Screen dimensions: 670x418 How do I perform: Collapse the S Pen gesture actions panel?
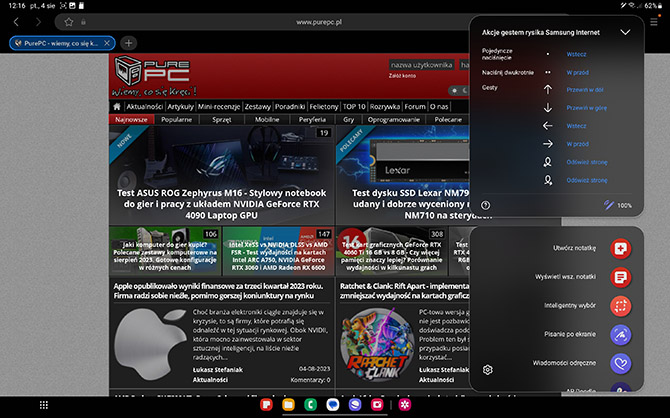[x=625, y=32]
